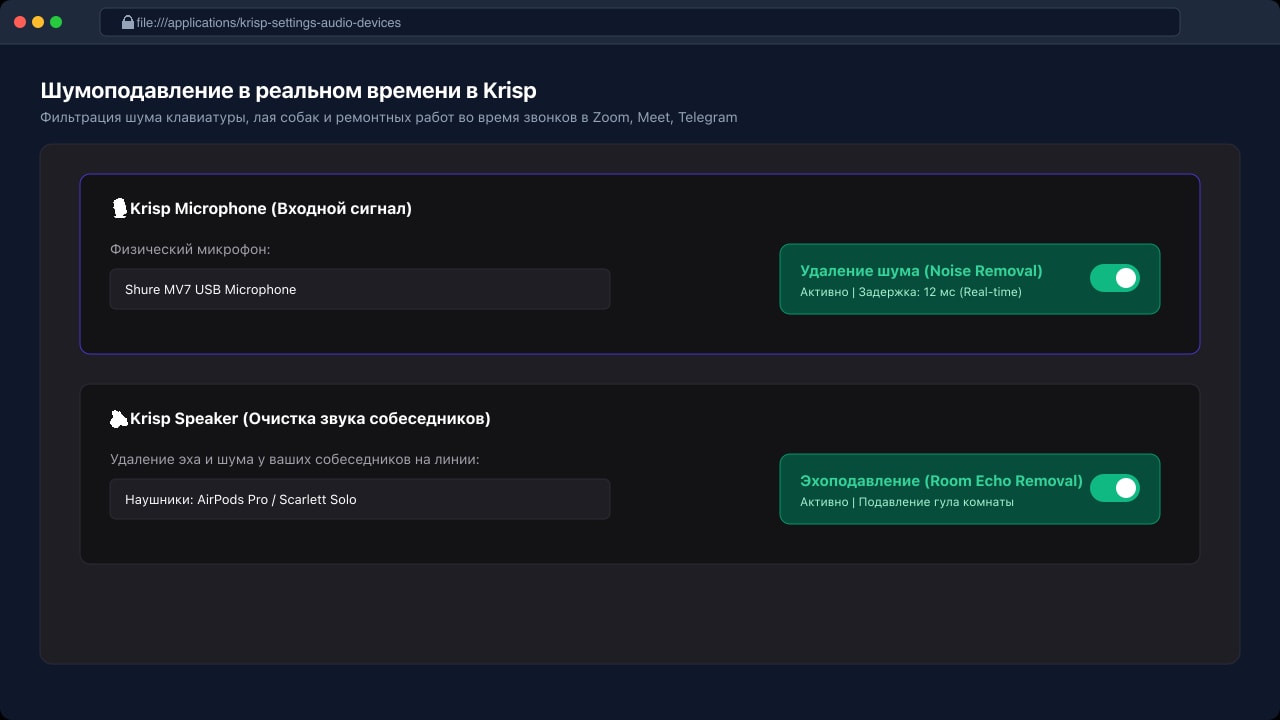Click the label starting "Удаление эха и шума"

point(295,459)
